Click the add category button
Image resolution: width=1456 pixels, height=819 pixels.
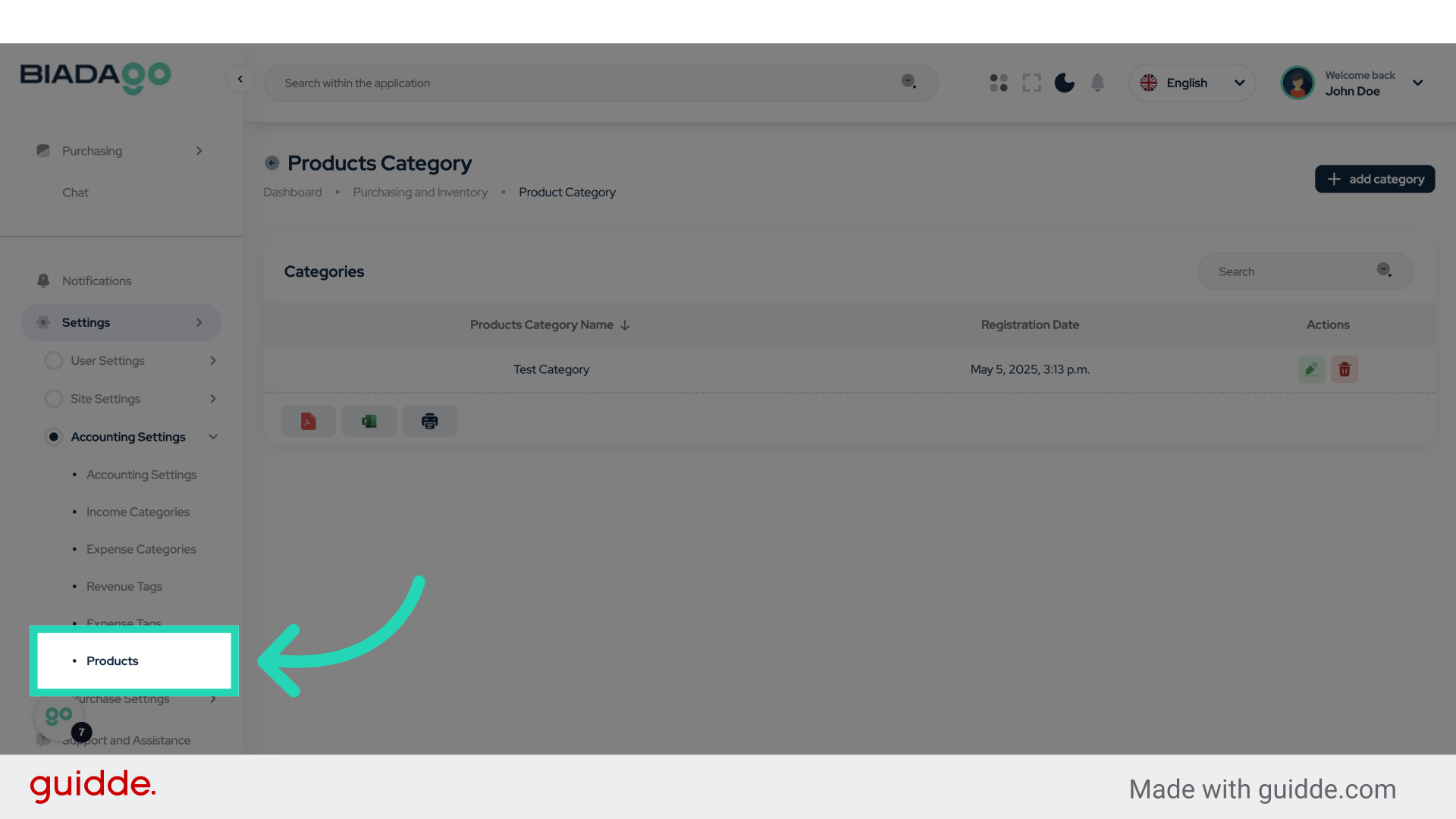[x=1374, y=179]
